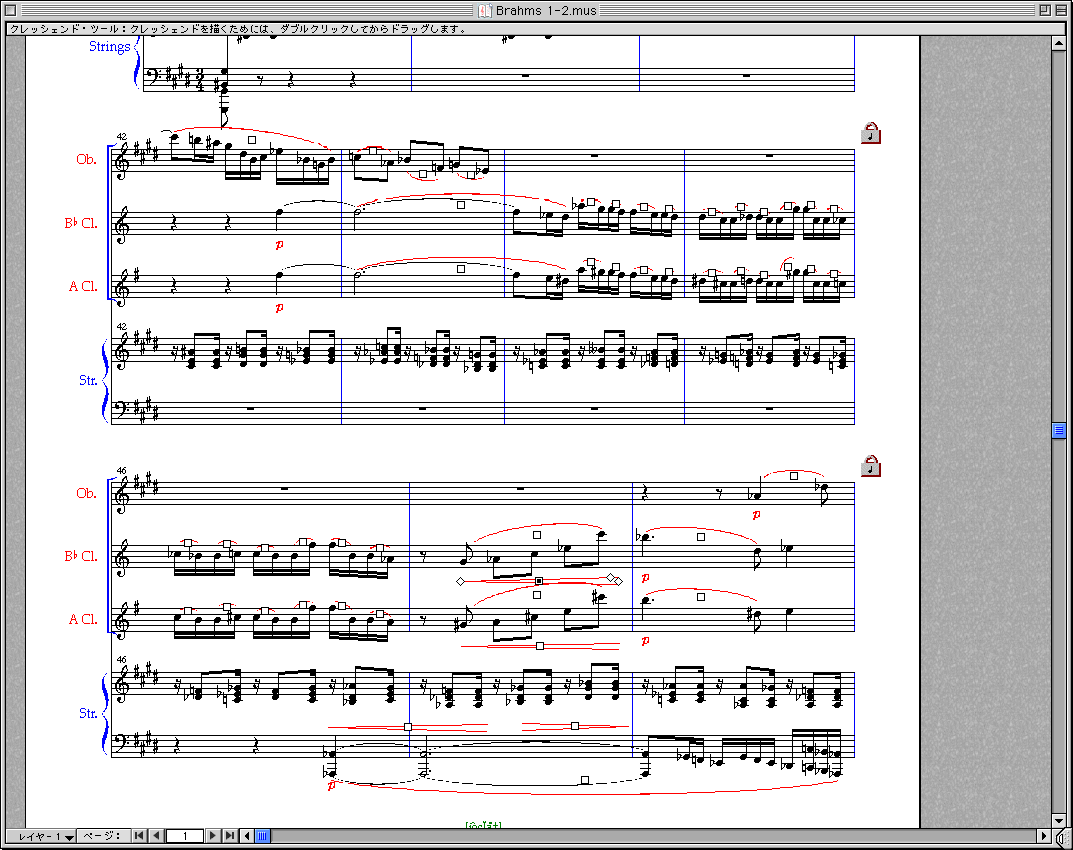Click the ページ: label in bottom bar

click(102, 836)
